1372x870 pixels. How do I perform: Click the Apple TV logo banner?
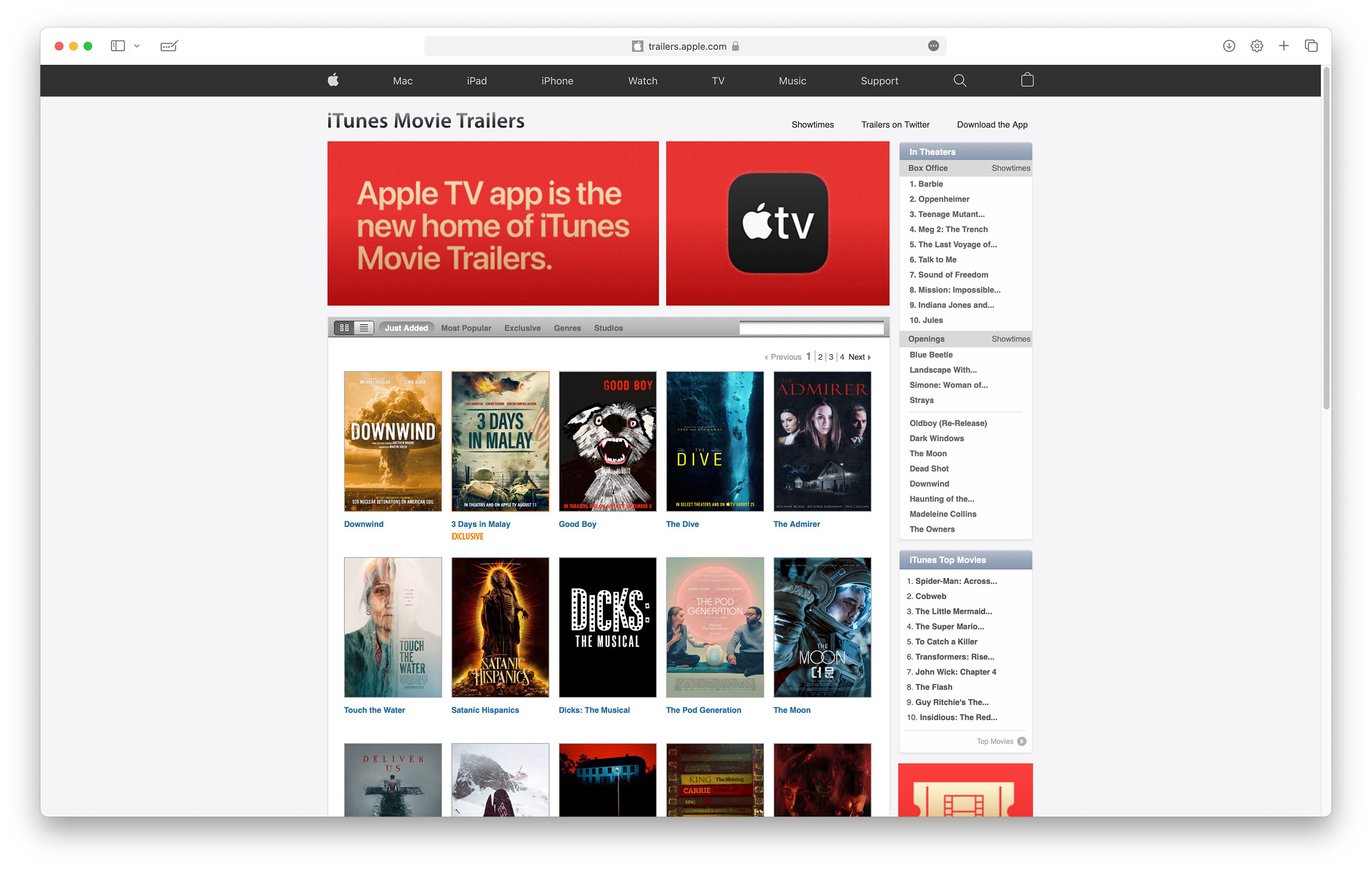(777, 223)
